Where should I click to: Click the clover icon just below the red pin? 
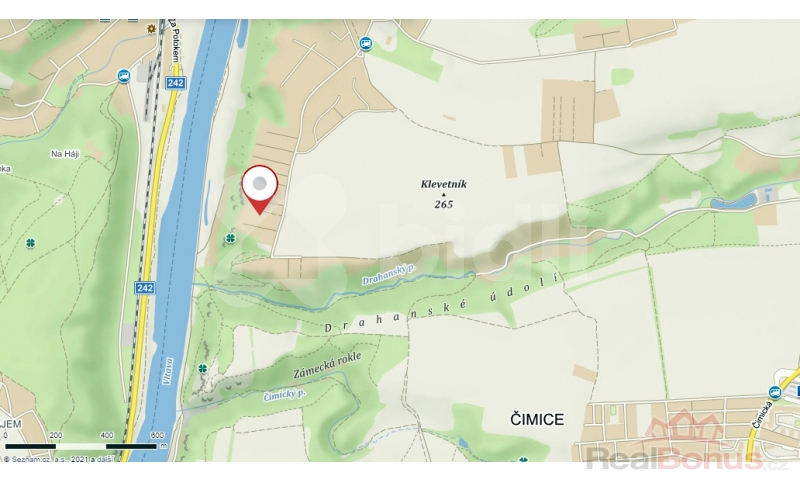pyautogui.click(x=231, y=238)
